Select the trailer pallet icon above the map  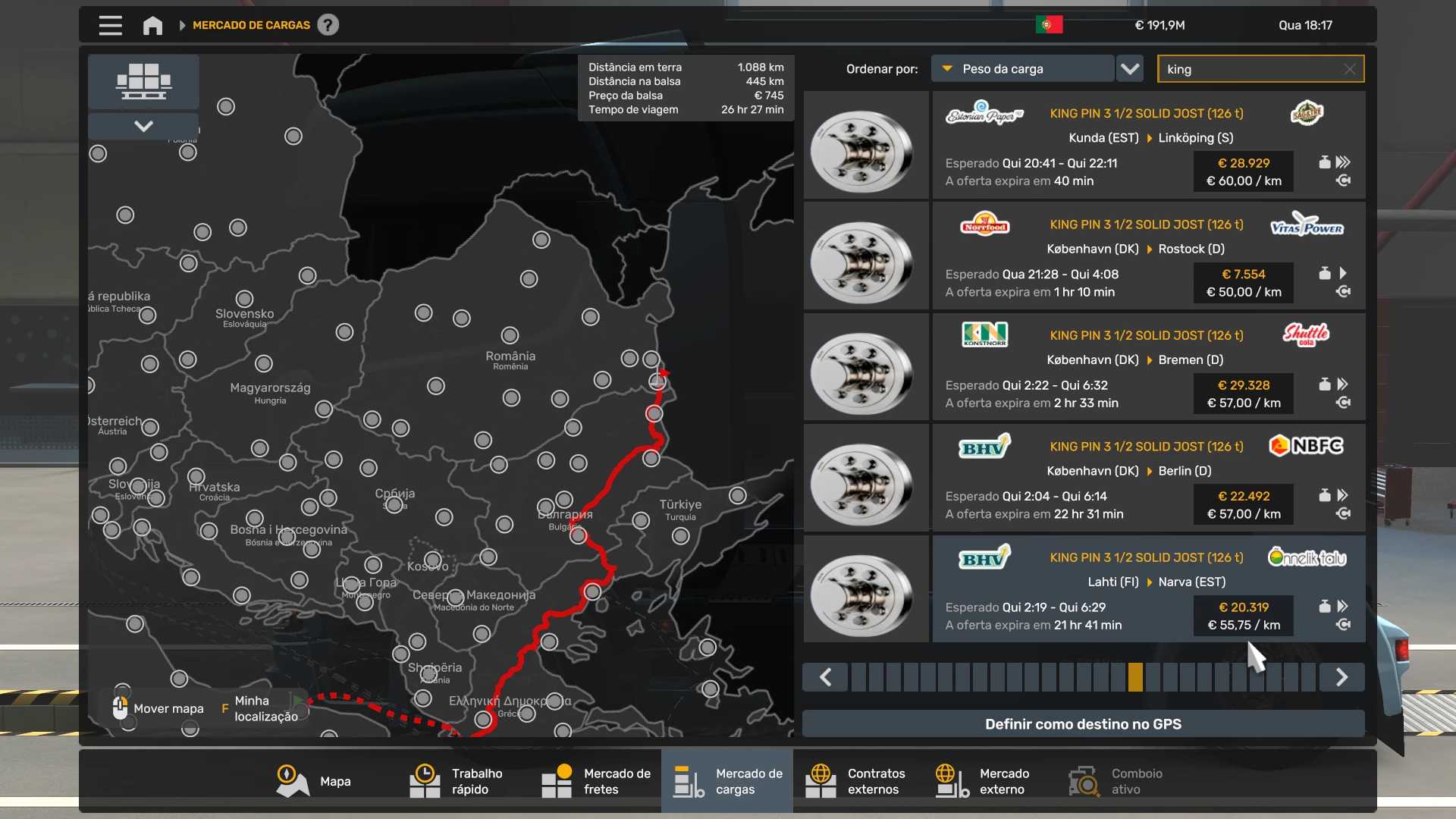(143, 81)
